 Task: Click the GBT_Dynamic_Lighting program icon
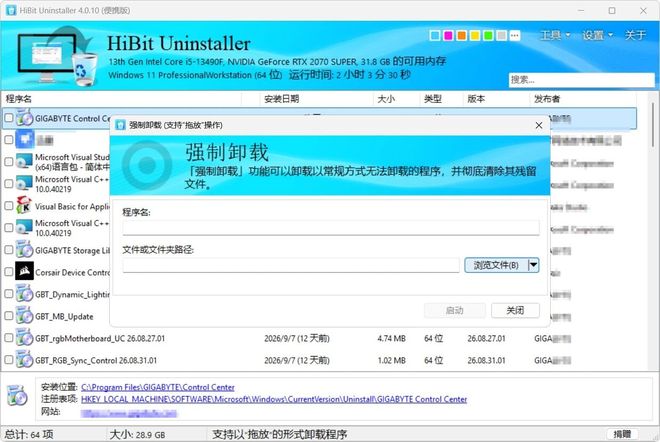24,293
